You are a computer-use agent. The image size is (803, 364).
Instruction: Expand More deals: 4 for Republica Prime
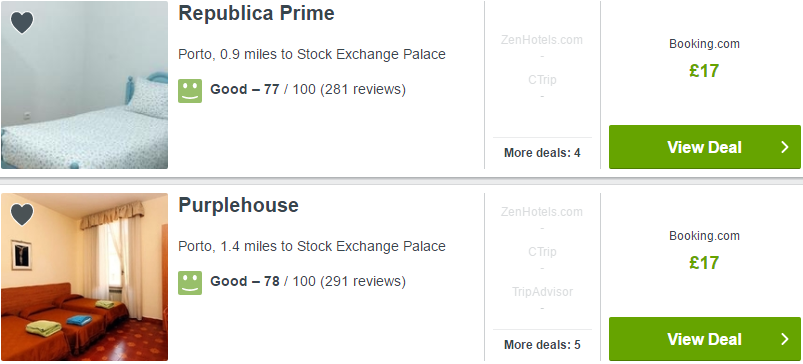[x=542, y=153]
